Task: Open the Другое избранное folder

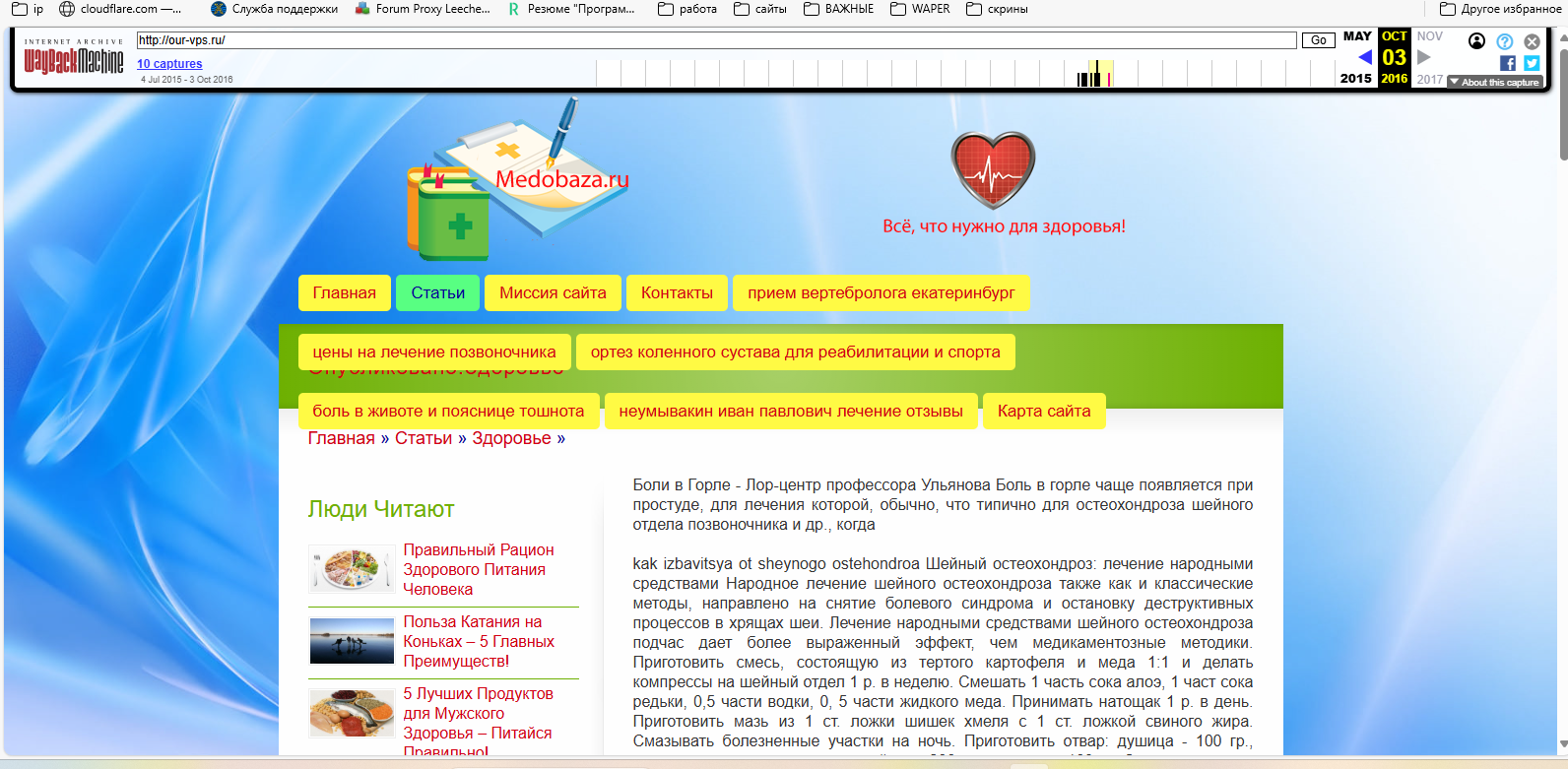Action: coord(1500,9)
